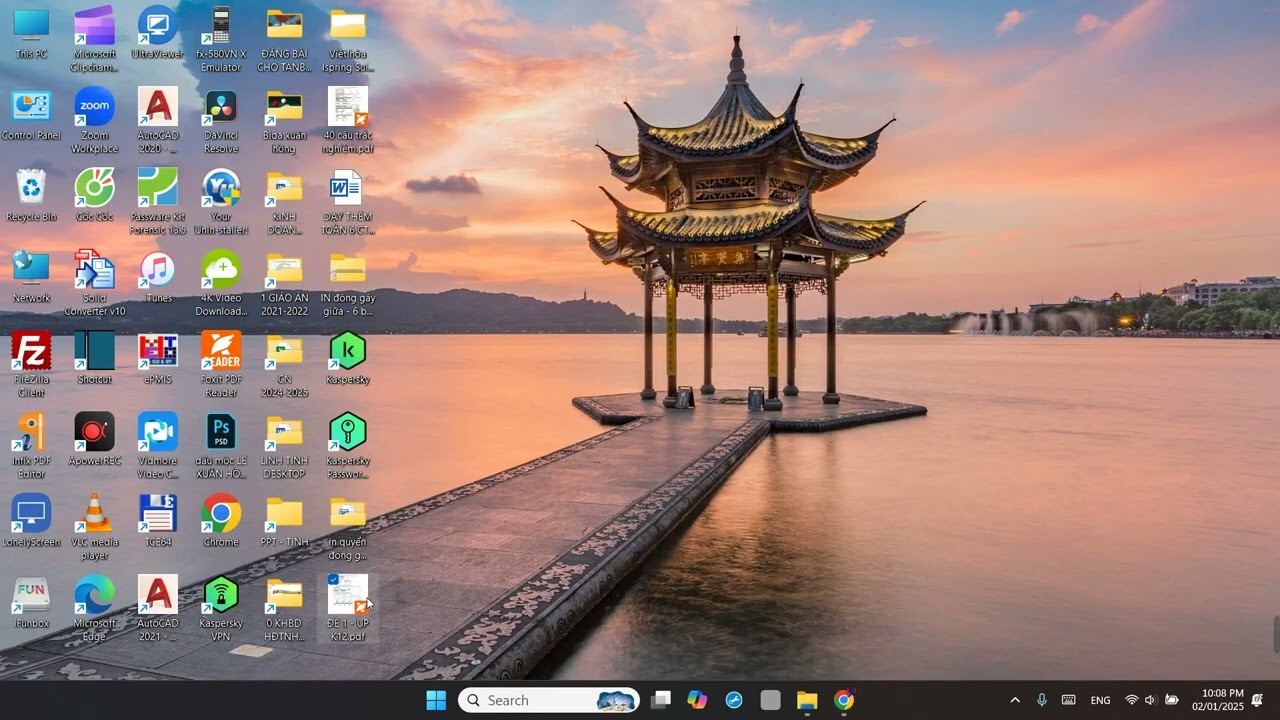Open File Explorer from the taskbar
This screenshot has width=1280, height=720.
tap(807, 700)
